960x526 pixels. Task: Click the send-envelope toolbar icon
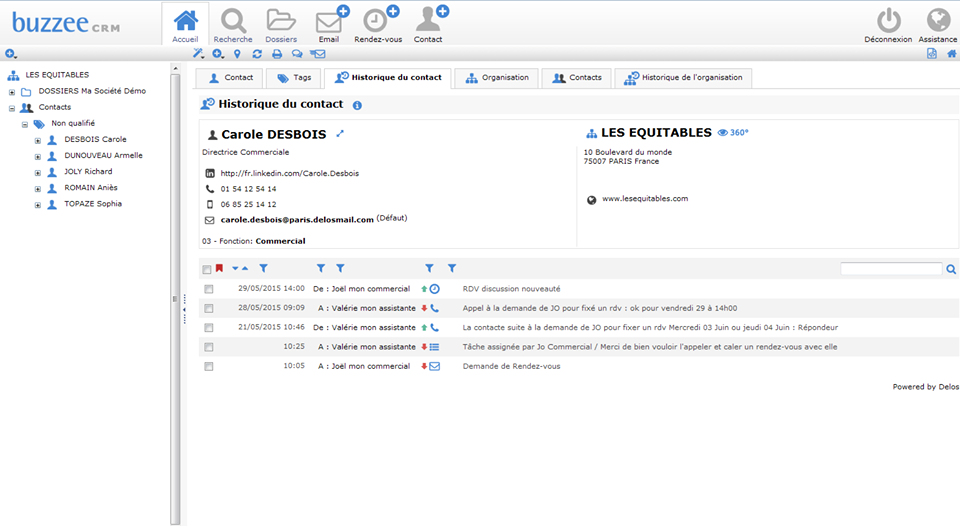tap(317, 54)
